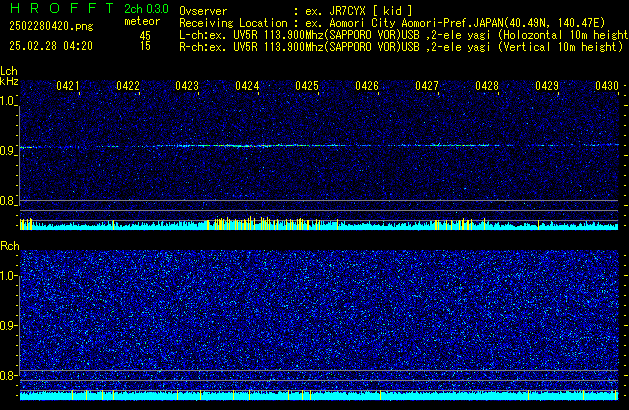Click the 0429 time marker
This screenshot has height=410, width=629.
pos(547,86)
